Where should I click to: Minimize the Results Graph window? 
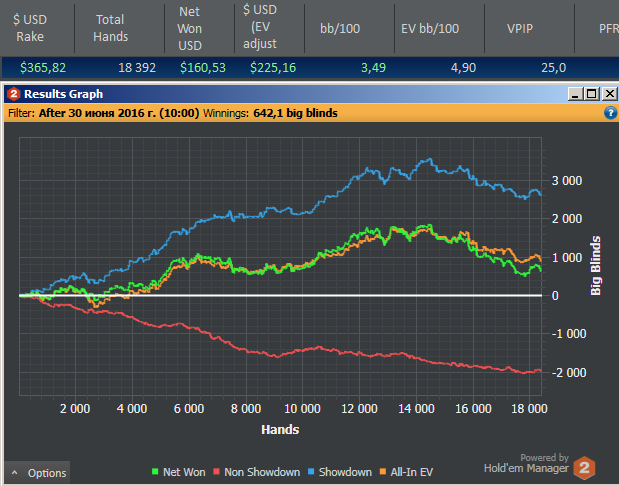click(x=575, y=94)
